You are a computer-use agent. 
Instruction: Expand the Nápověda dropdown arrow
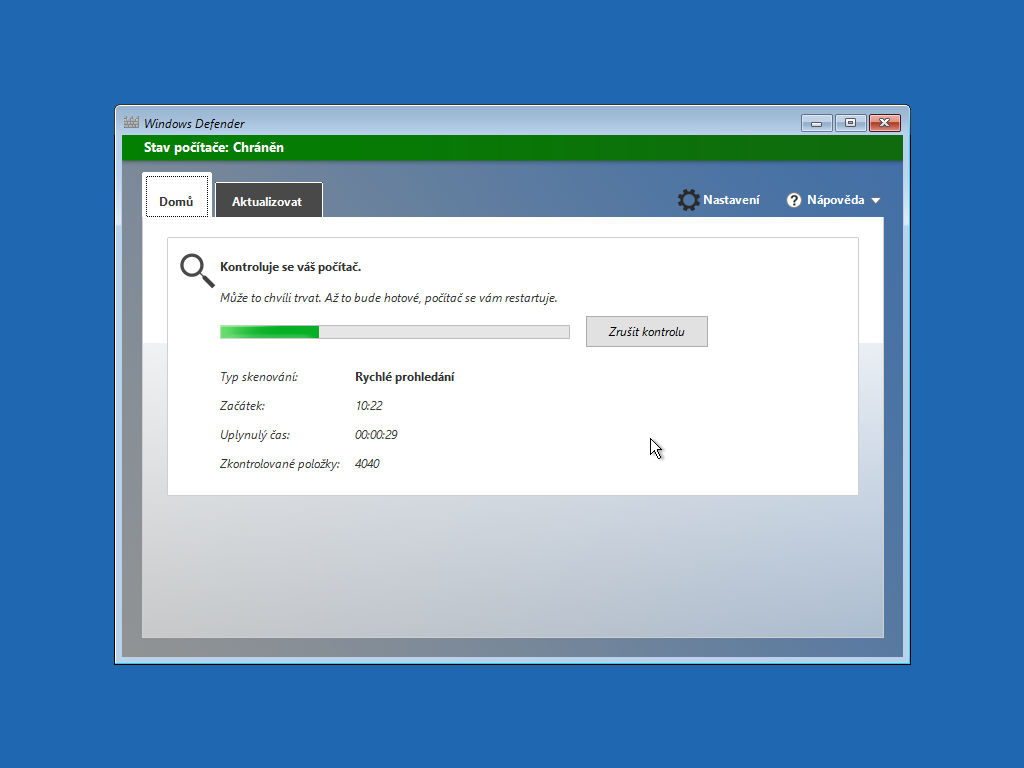[x=876, y=200]
